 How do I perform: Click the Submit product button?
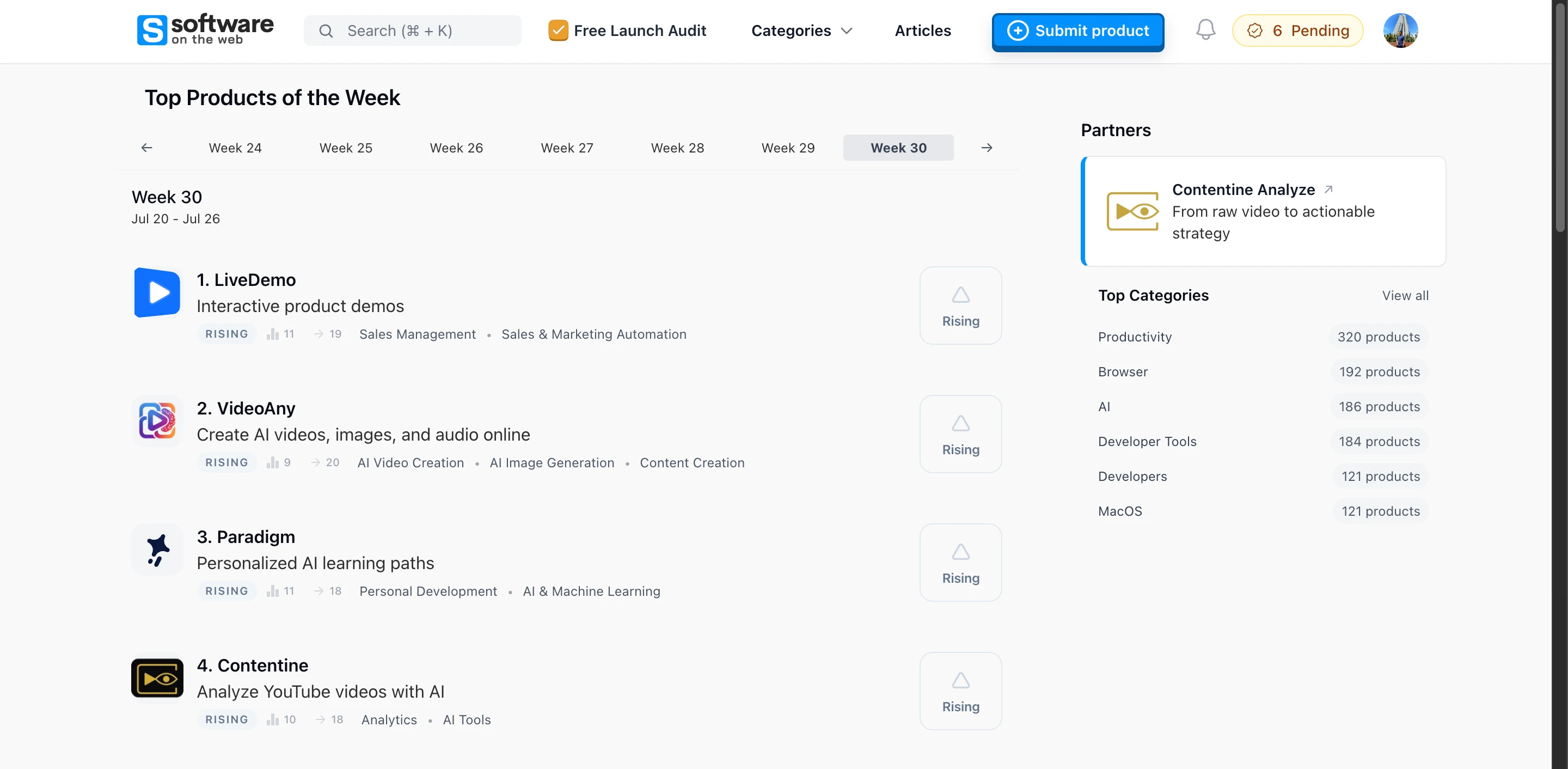(1077, 31)
